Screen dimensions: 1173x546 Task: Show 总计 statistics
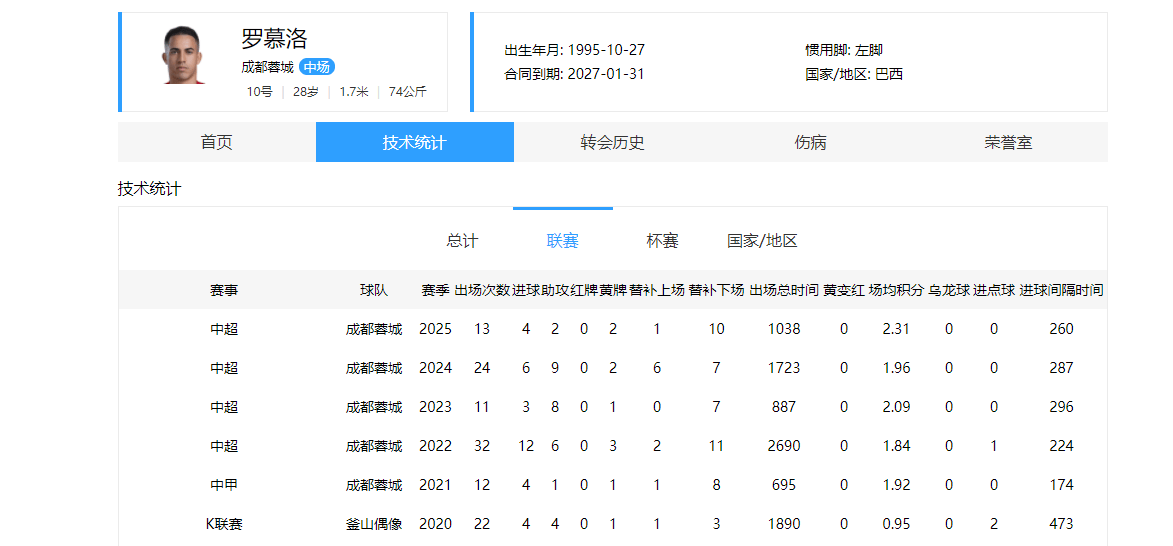click(462, 241)
